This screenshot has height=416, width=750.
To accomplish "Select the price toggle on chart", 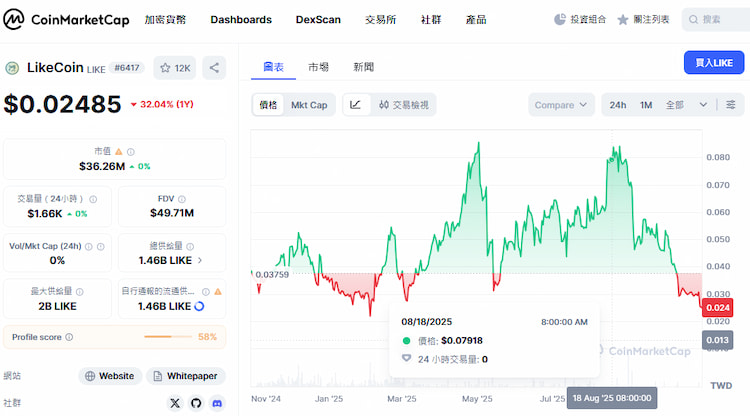I will [x=268, y=105].
